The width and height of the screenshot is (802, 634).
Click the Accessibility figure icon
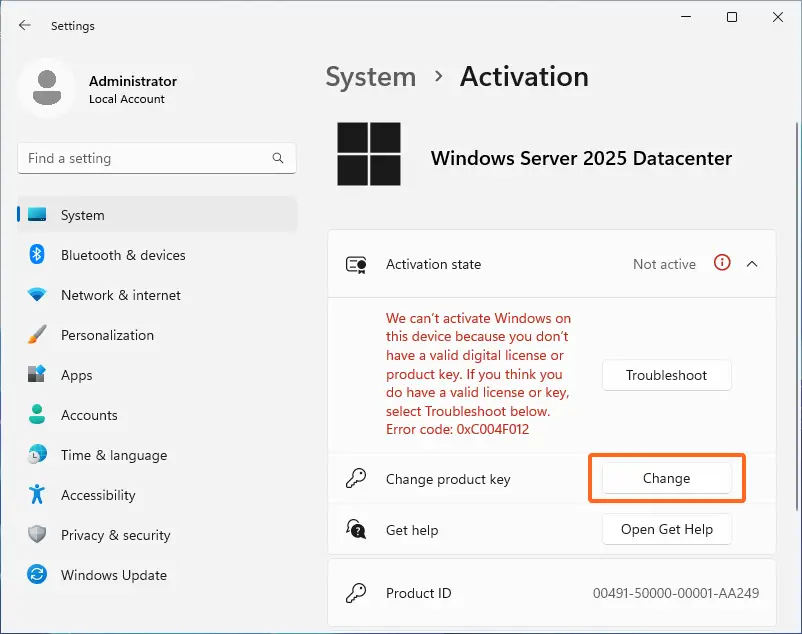pyautogui.click(x=37, y=494)
